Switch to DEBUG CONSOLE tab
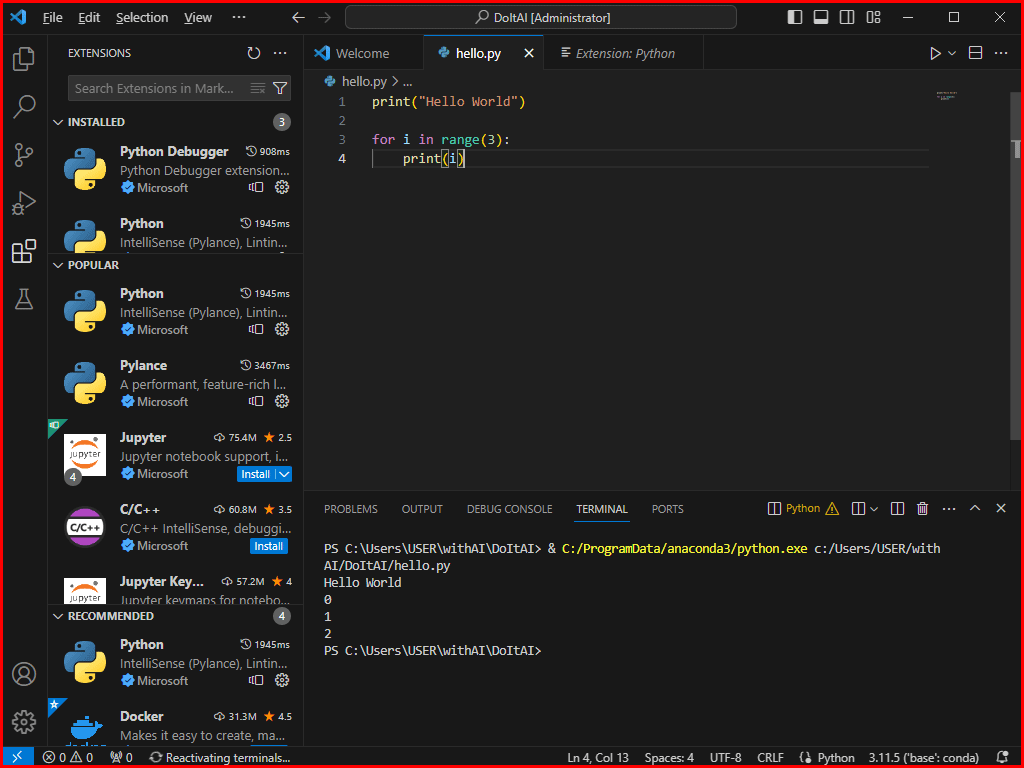 click(509, 509)
